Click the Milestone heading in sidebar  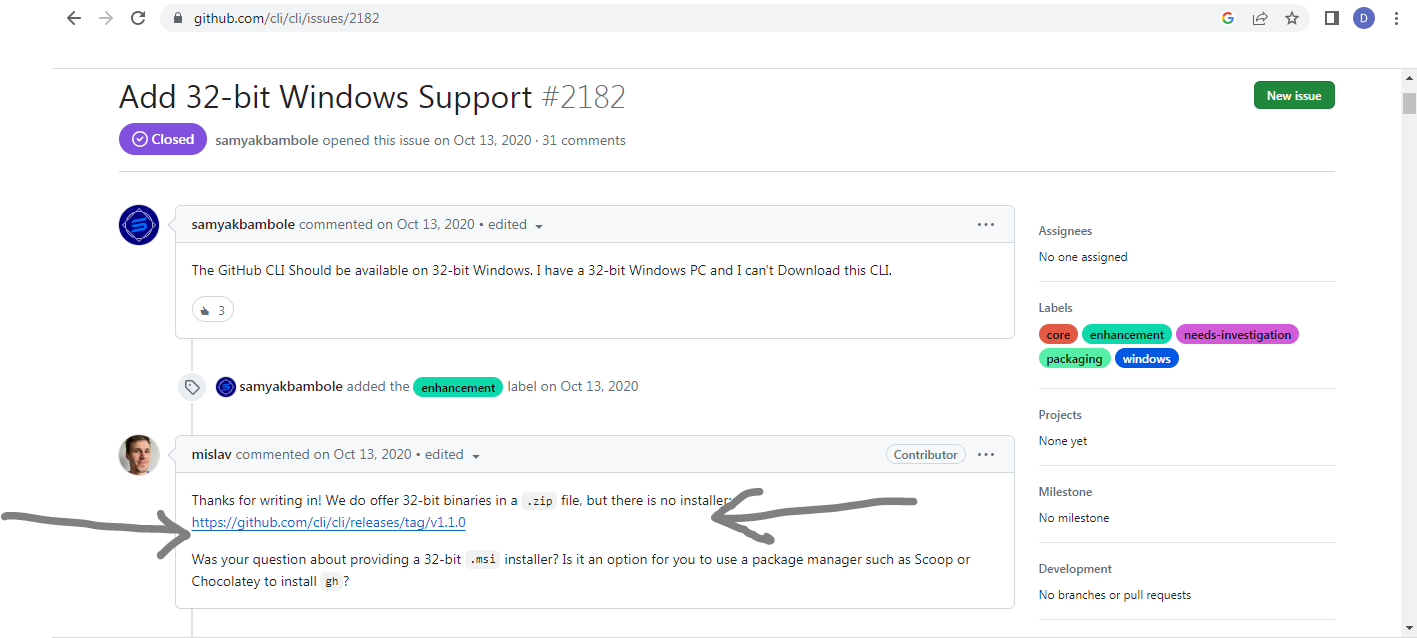coord(1066,492)
